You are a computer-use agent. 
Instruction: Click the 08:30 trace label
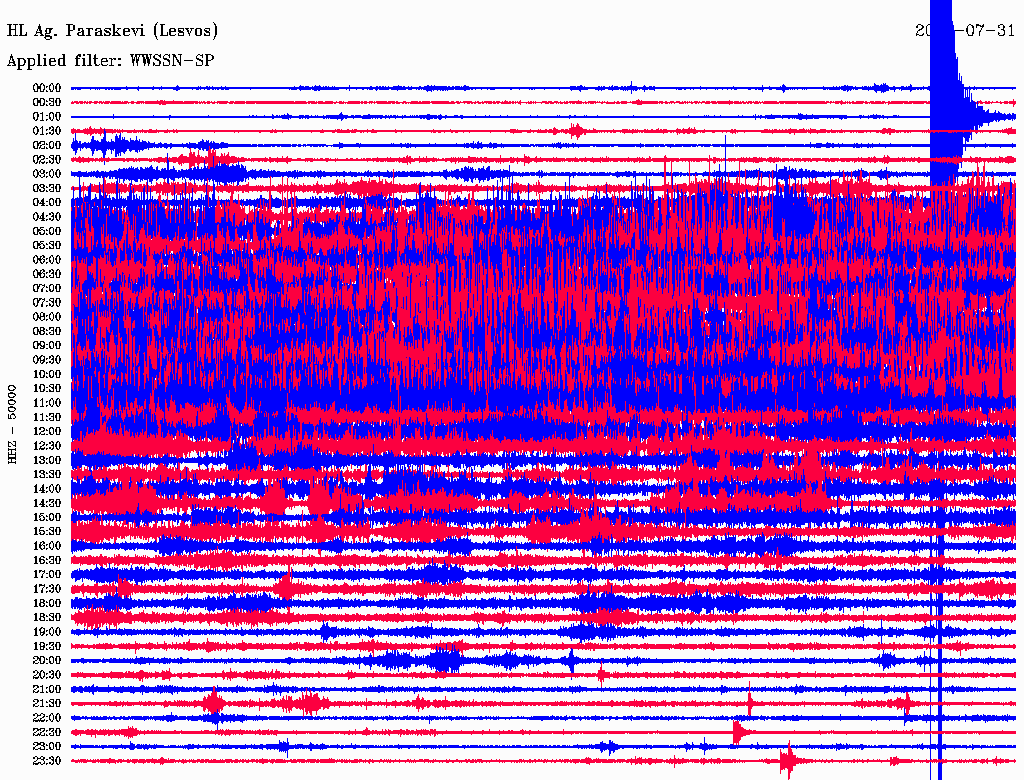[x=47, y=331]
